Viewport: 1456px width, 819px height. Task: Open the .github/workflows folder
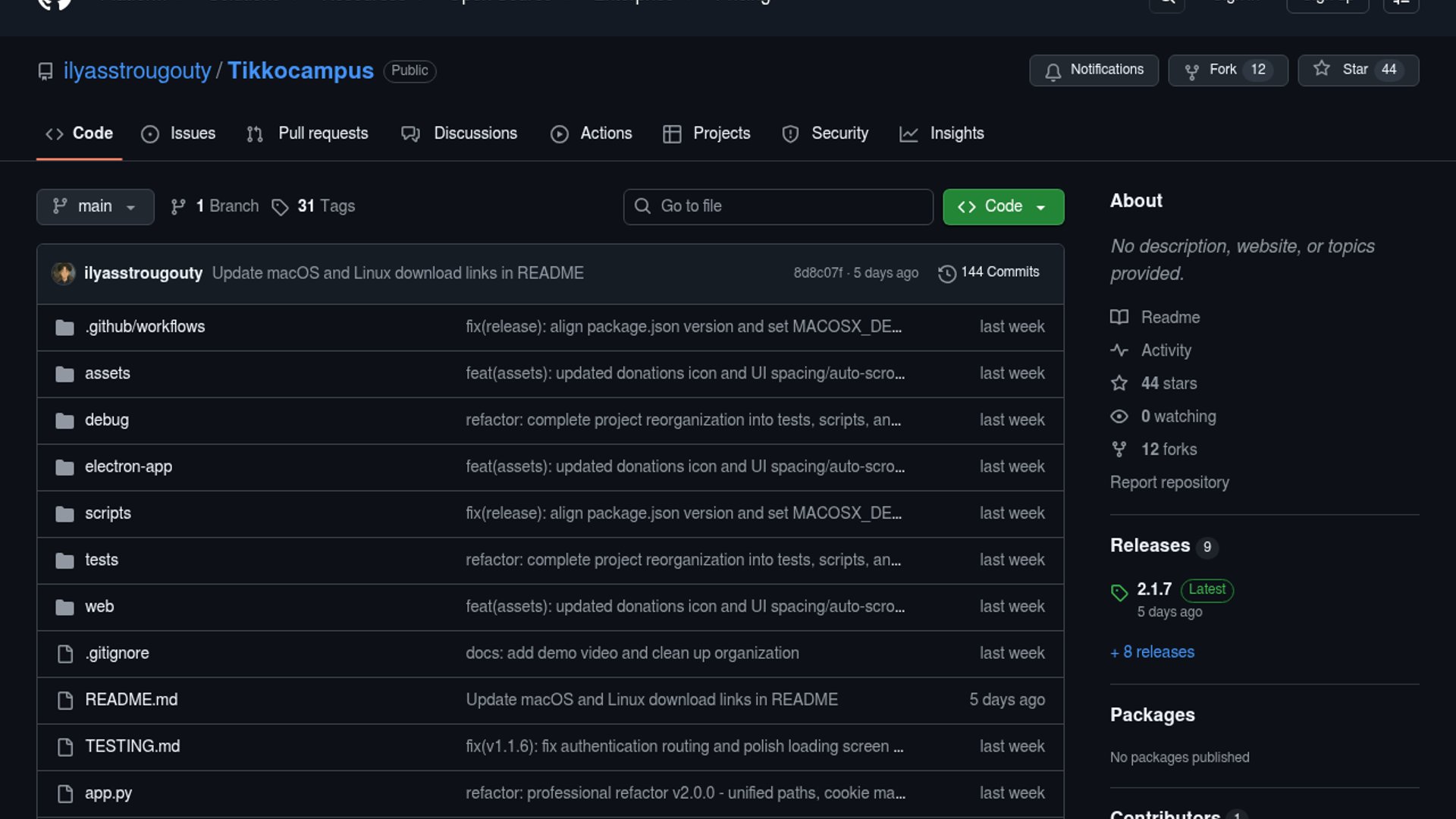145,327
